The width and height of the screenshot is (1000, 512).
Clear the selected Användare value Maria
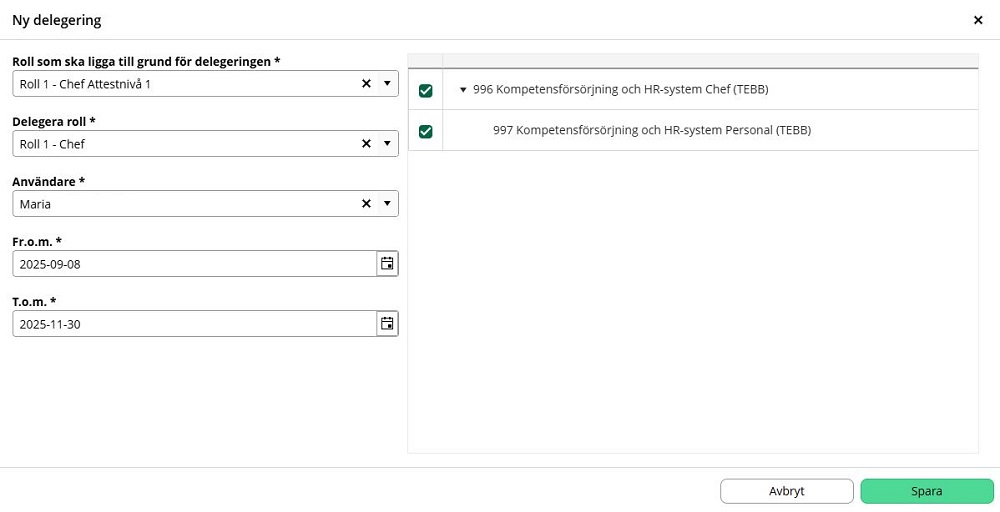coord(366,204)
